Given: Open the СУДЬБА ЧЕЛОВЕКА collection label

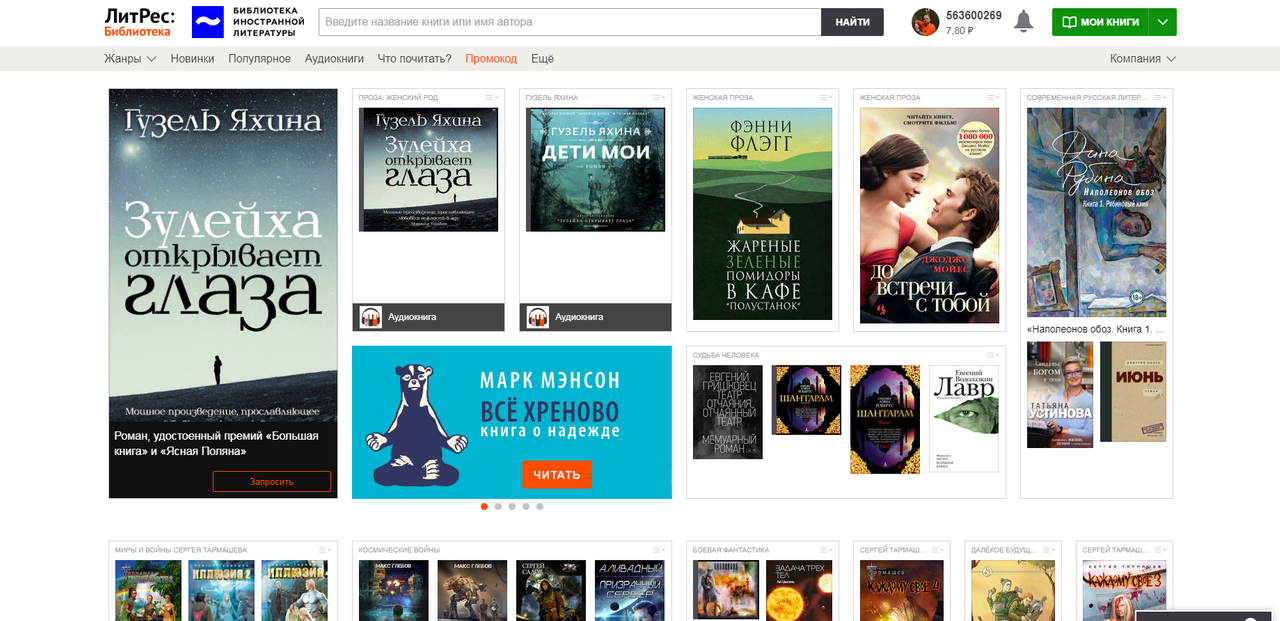Looking at the screenshot, I should (x=726, y=355).
